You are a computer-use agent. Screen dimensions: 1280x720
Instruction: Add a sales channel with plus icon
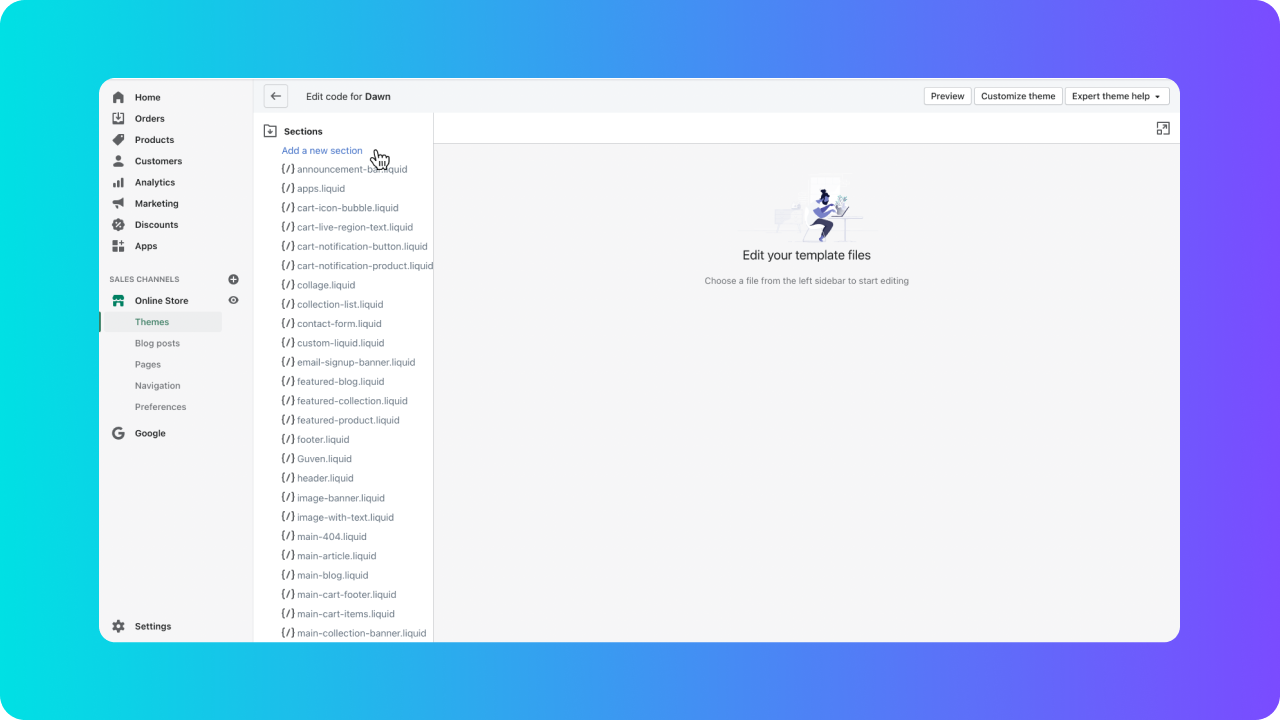[x=233, y=279]
